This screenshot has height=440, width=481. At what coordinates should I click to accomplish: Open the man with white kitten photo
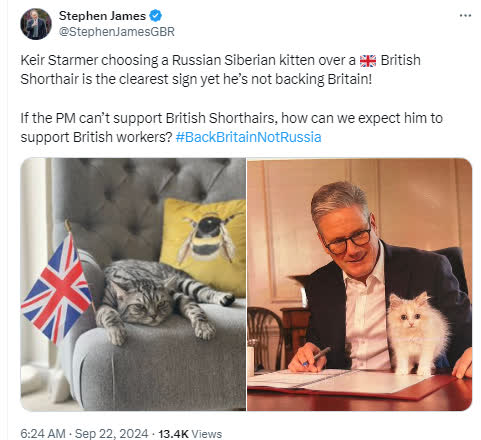(360, 284)
